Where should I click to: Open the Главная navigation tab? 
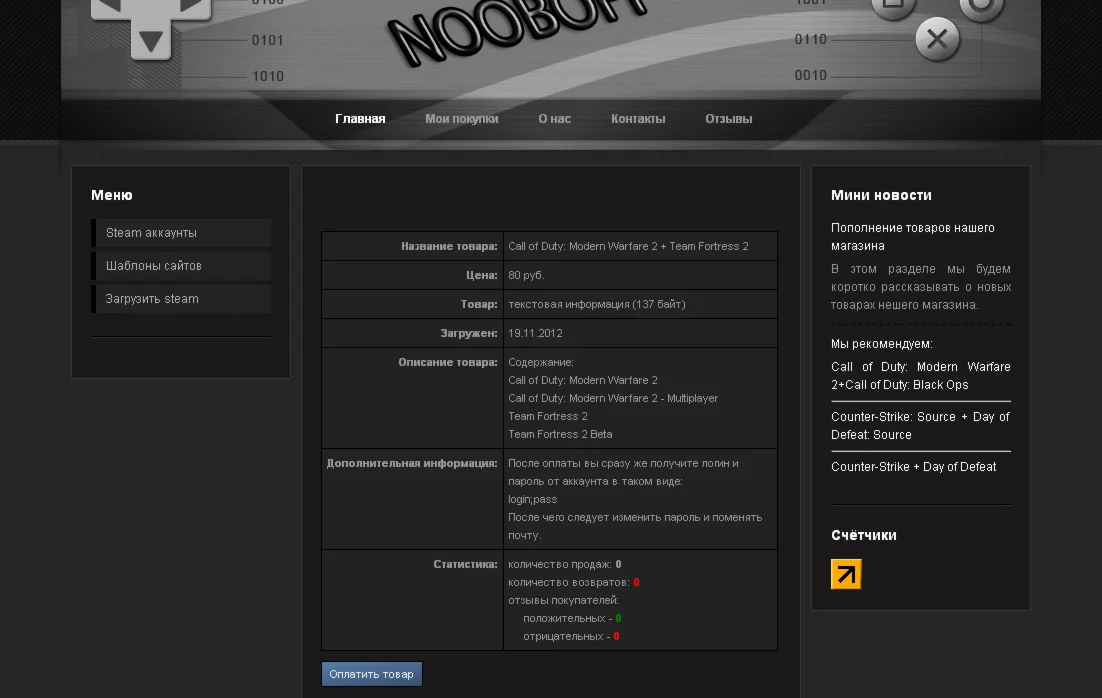tap(360, 119)
